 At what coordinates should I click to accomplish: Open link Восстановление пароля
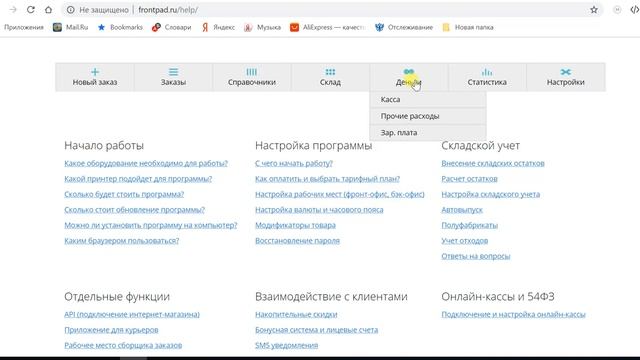(297, 241)
